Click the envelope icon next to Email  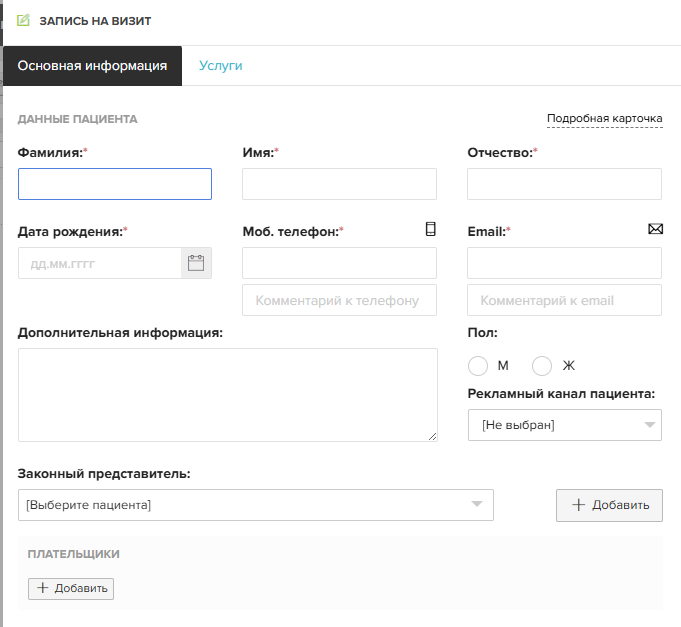point(655,229)
